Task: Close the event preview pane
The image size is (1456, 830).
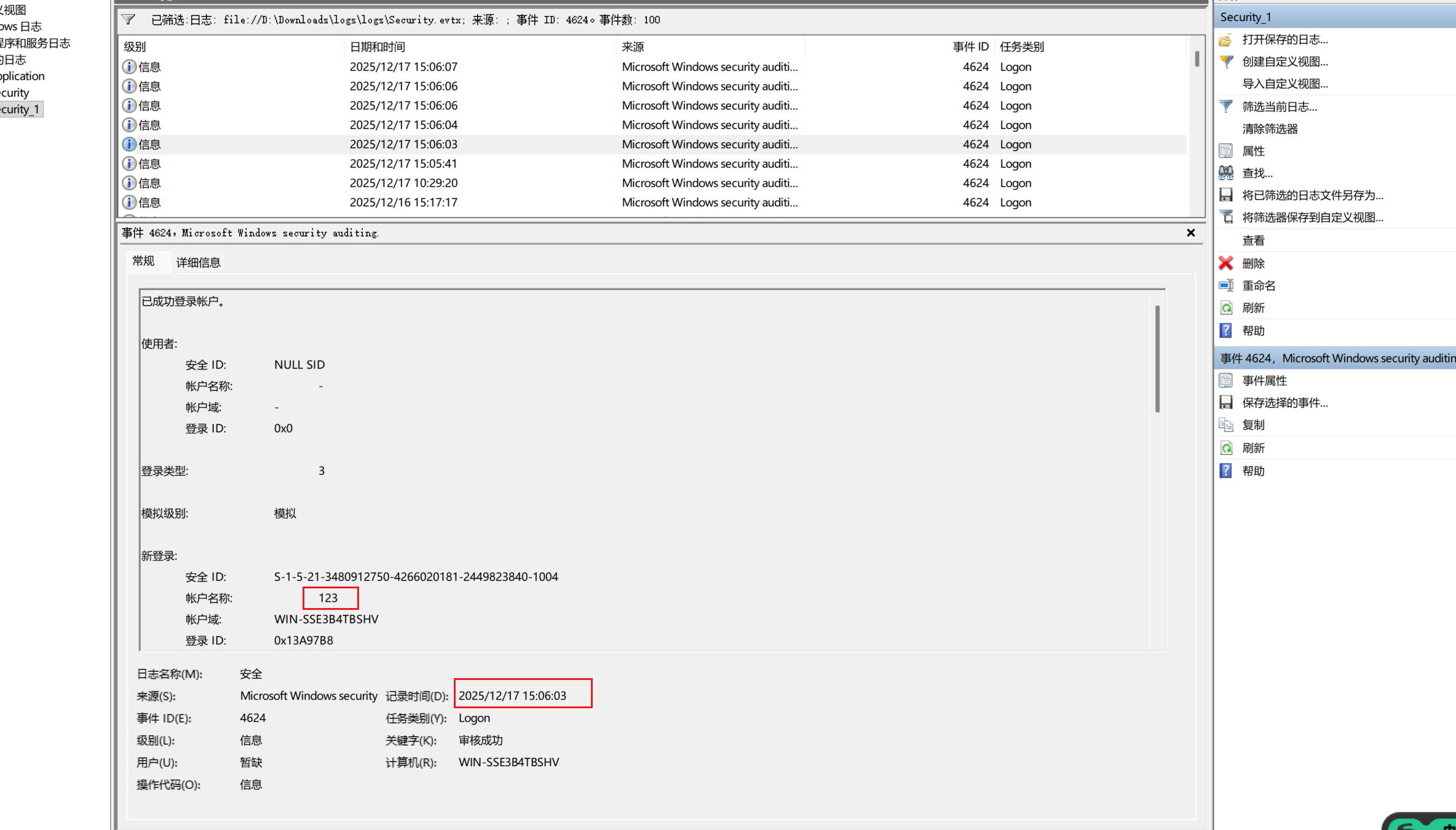Action: pos(1191,233)
